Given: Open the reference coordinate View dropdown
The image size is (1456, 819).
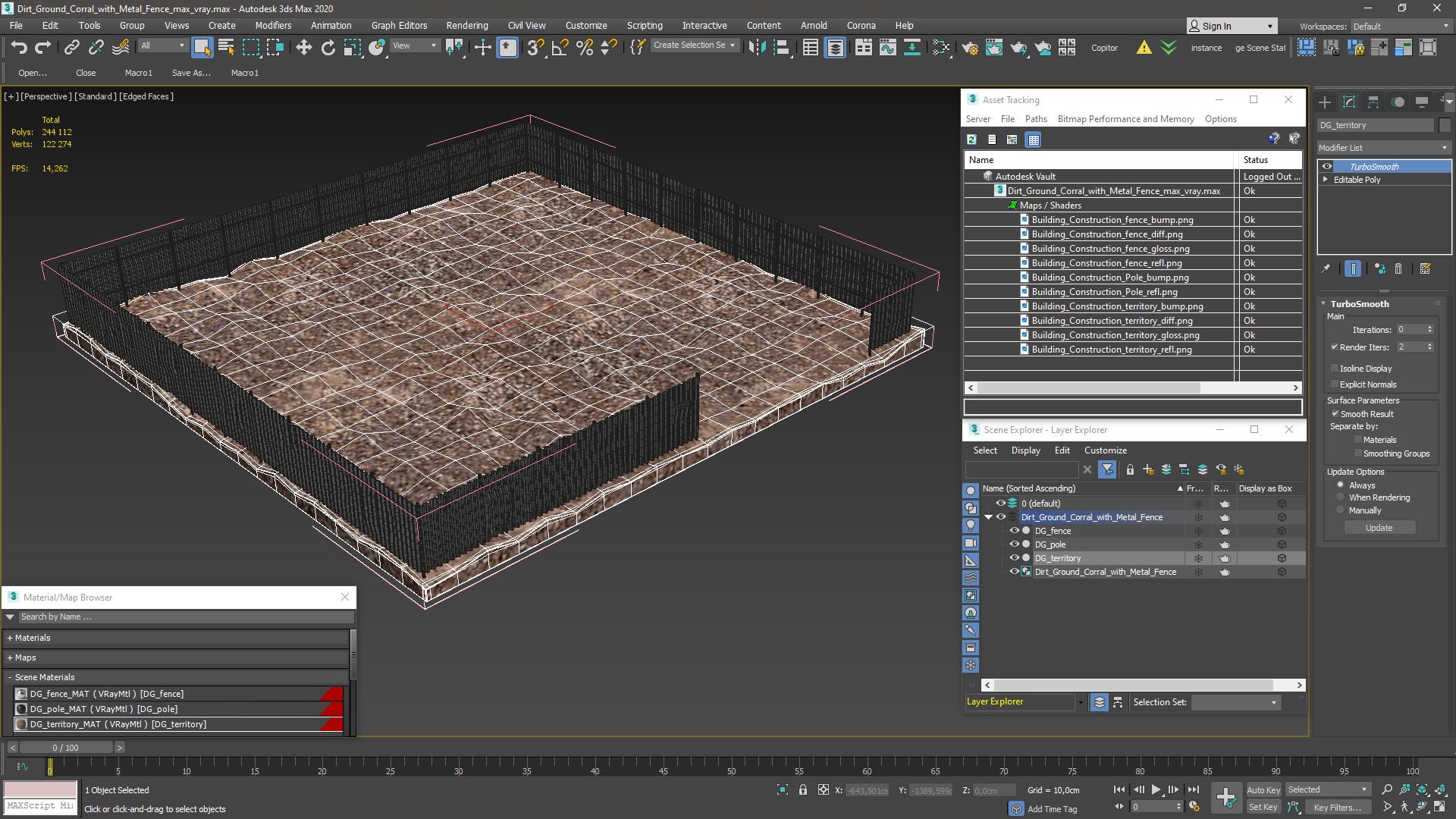Looking at the screenshot, I should [x=414, y=45].
